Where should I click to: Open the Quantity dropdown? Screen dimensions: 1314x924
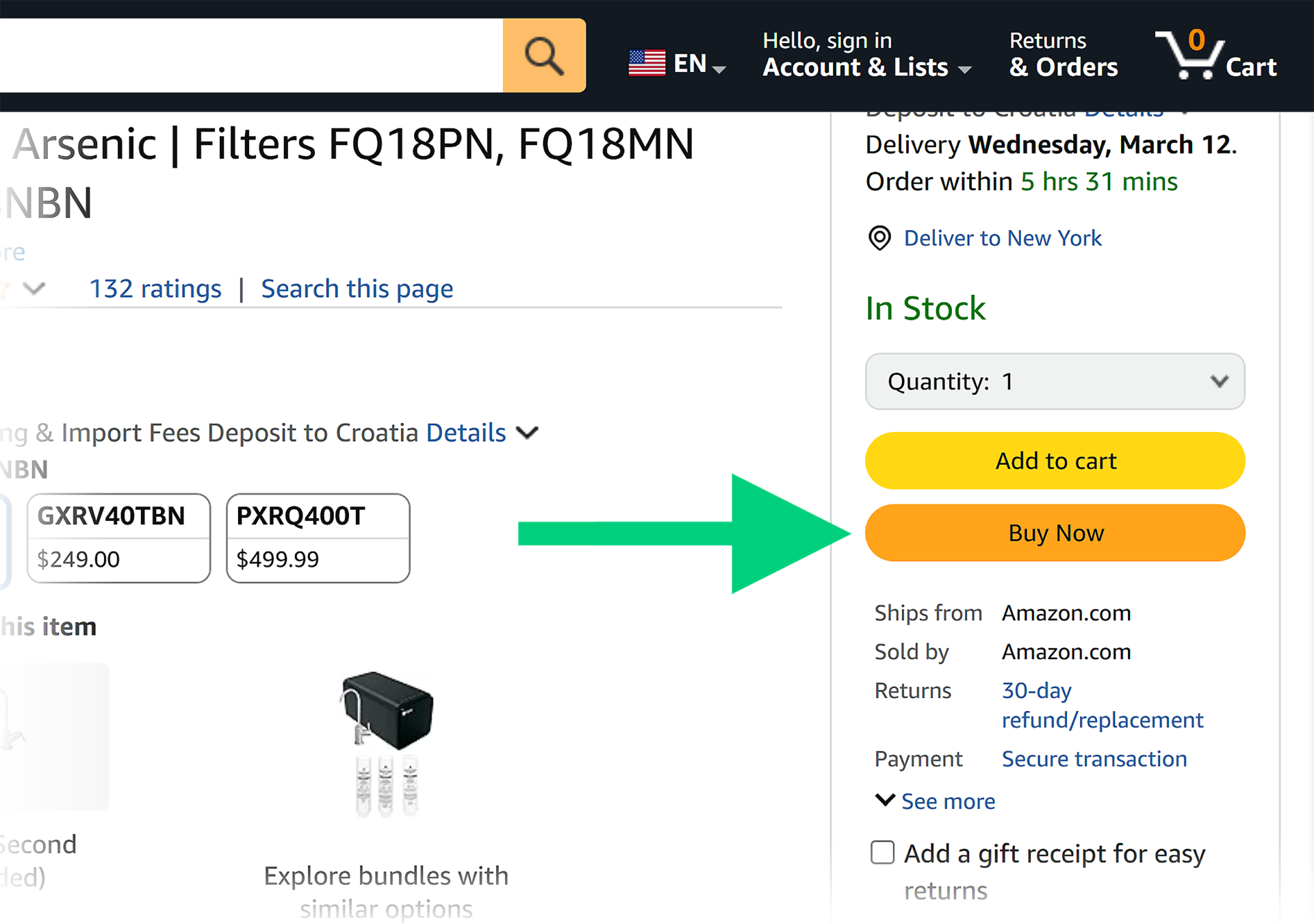pyautogui.click(x=1055, y=381)
